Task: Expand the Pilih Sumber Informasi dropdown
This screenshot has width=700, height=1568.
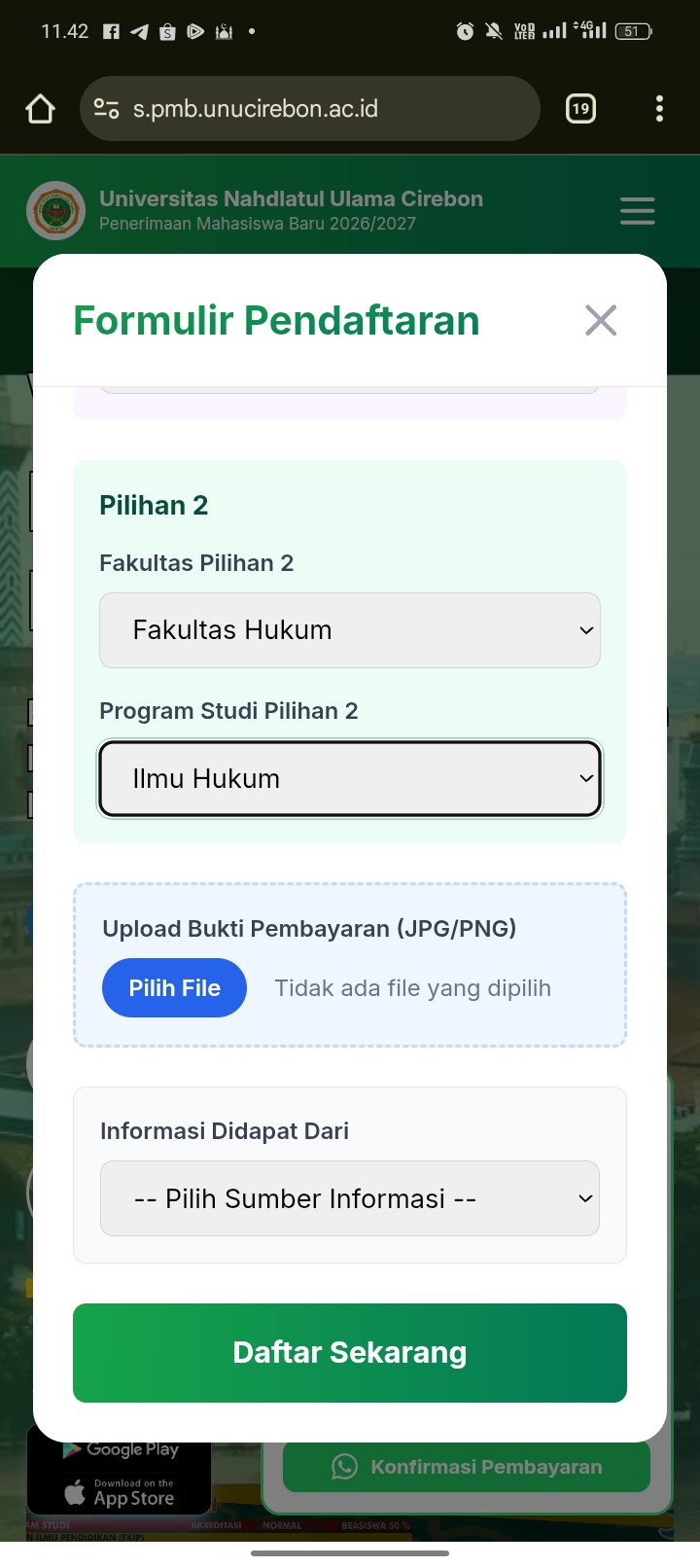Action: tap(350, 1198)
